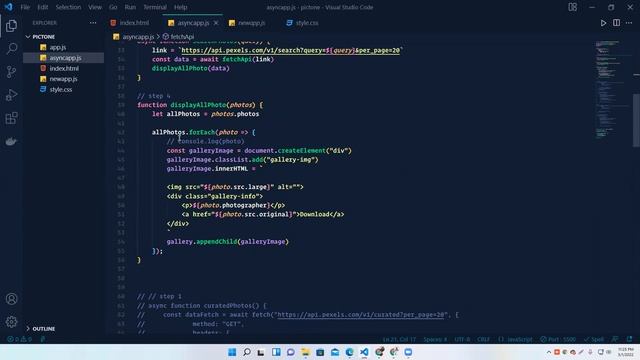Open the Docker view in activity bar
Screen dimensions: 640x360
point(11,141)
